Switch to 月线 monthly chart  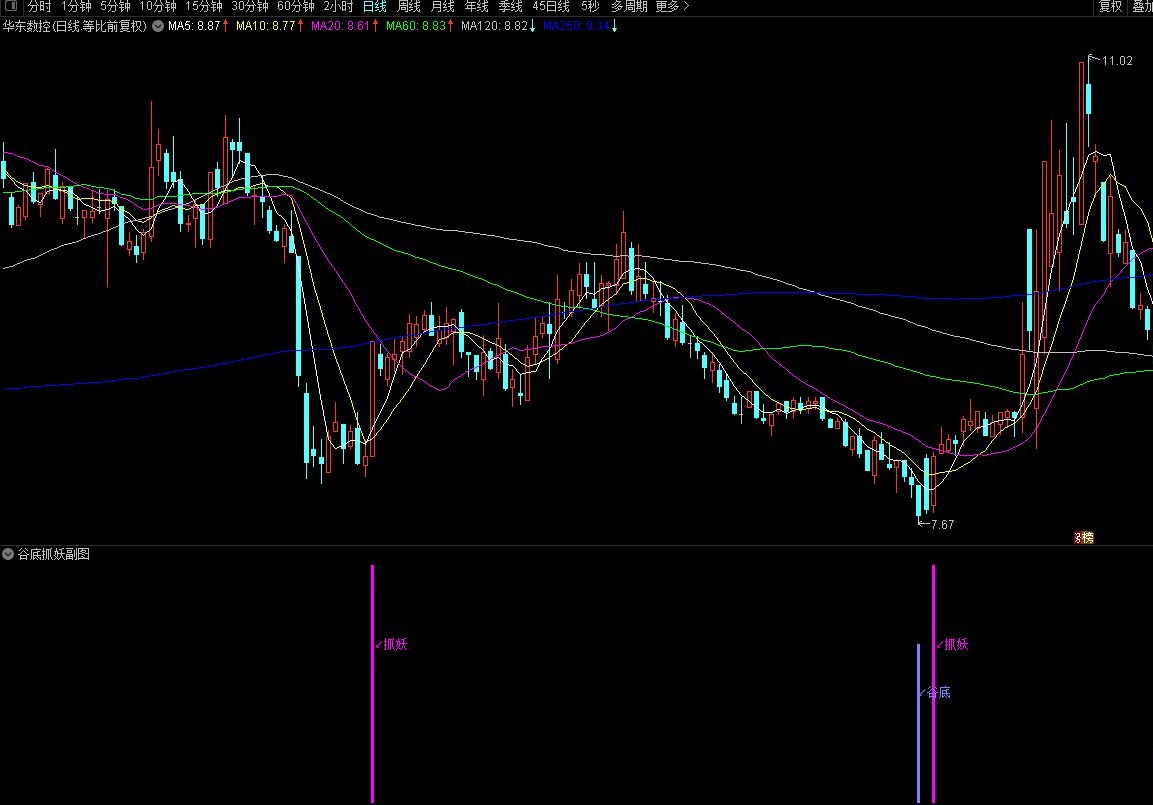click(x=443, y=7)
